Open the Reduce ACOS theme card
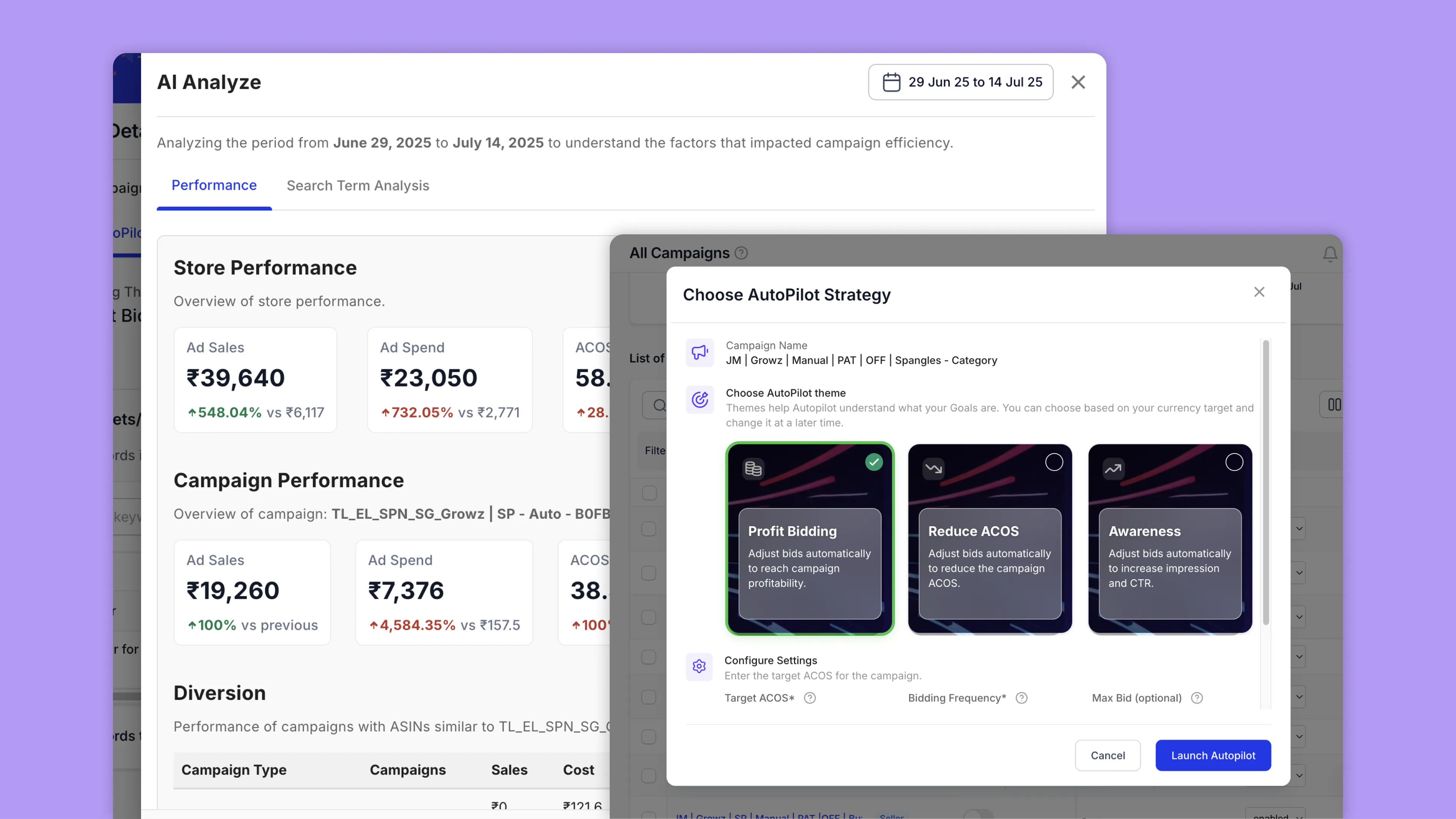1456x819 pixels. click(x=990, y=539)
